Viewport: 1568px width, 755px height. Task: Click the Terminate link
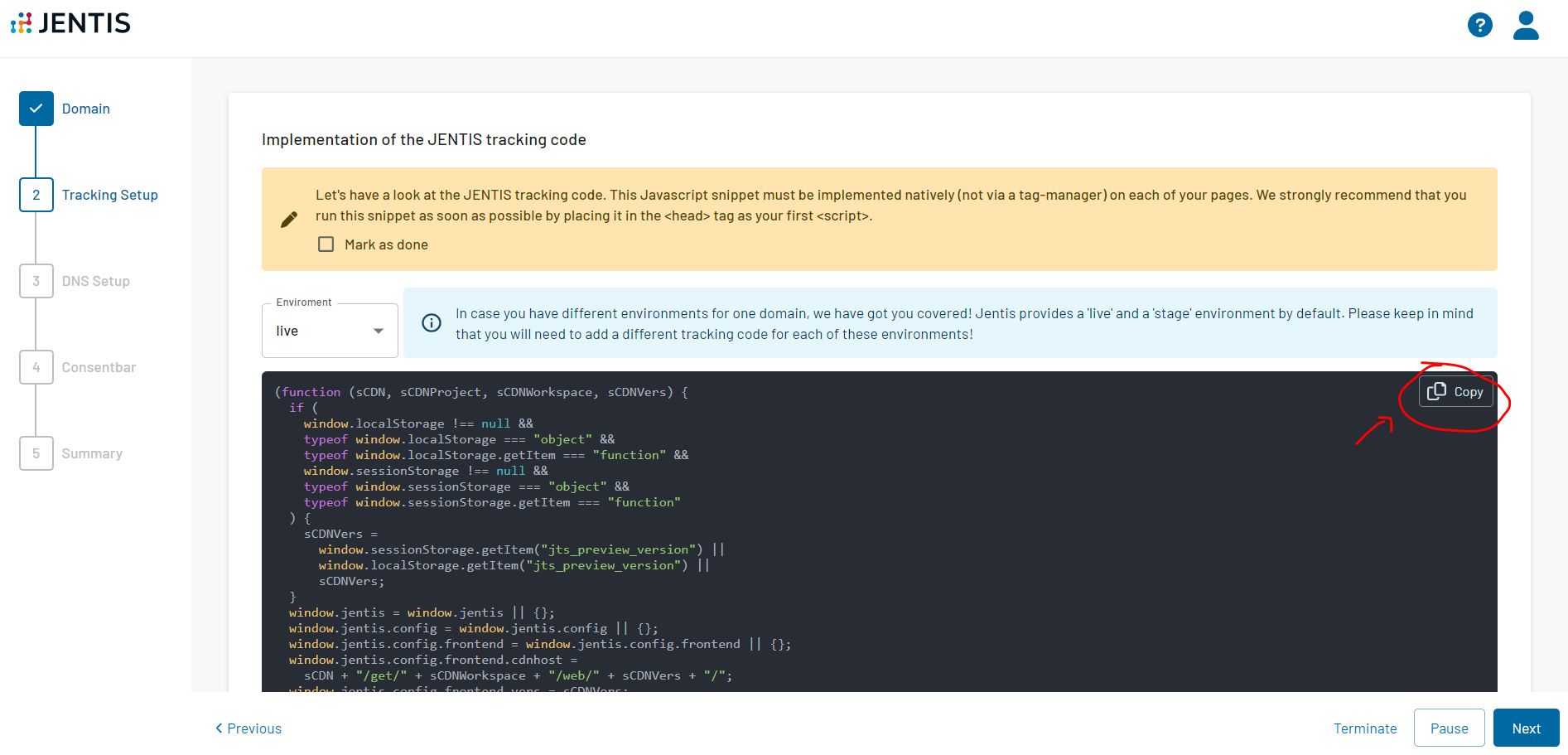coord(1364,728)
